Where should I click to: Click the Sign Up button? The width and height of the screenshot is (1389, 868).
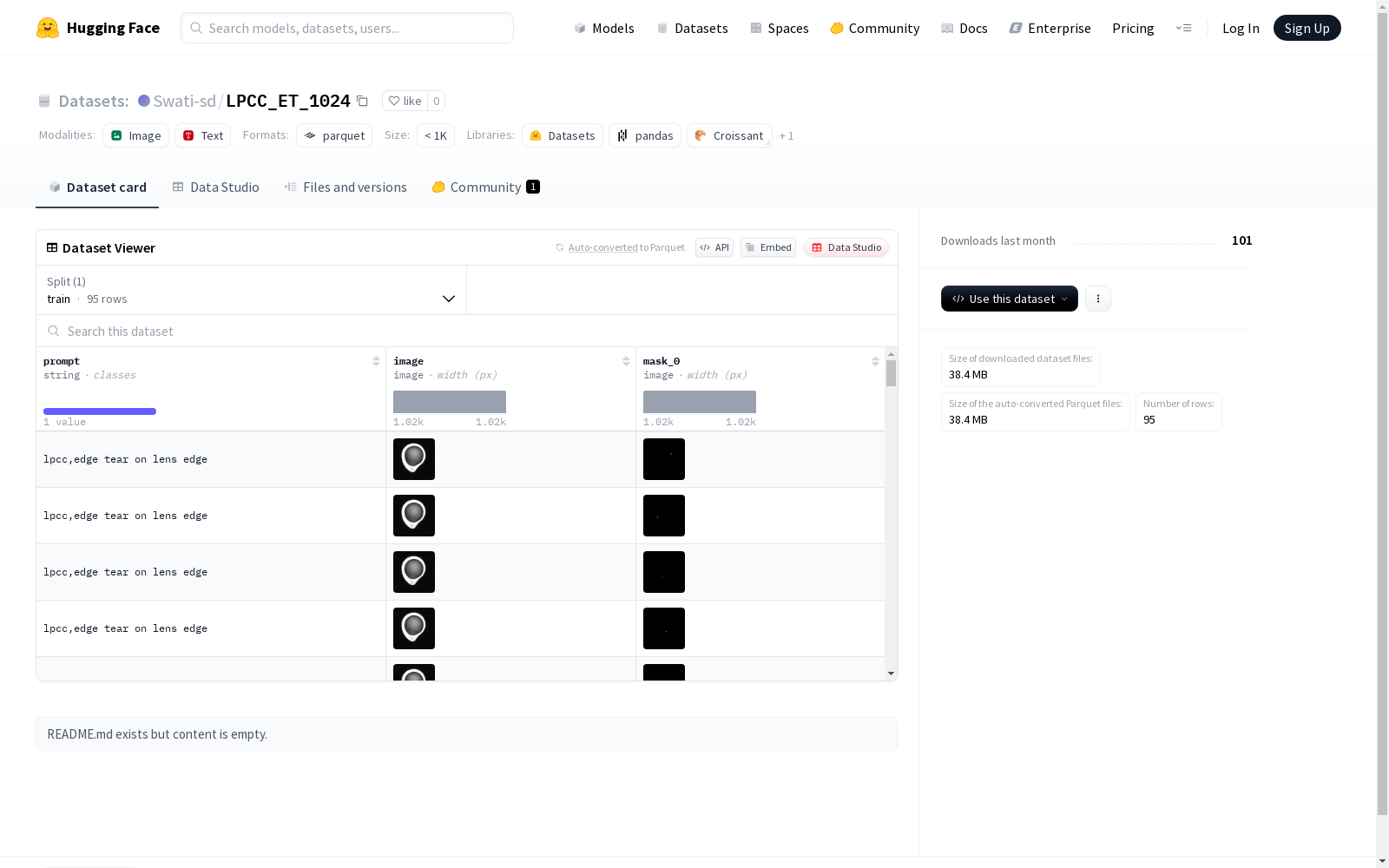[x=1307, y=28]
